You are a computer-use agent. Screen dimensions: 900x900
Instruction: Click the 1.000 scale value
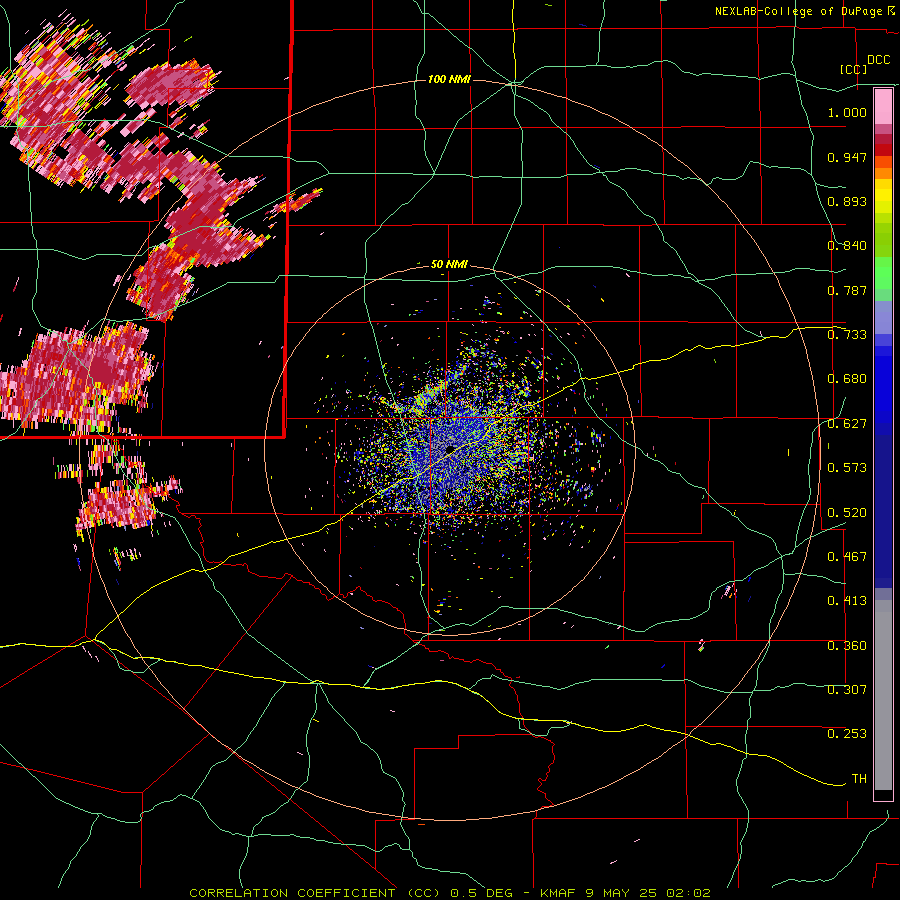point(847,112)
